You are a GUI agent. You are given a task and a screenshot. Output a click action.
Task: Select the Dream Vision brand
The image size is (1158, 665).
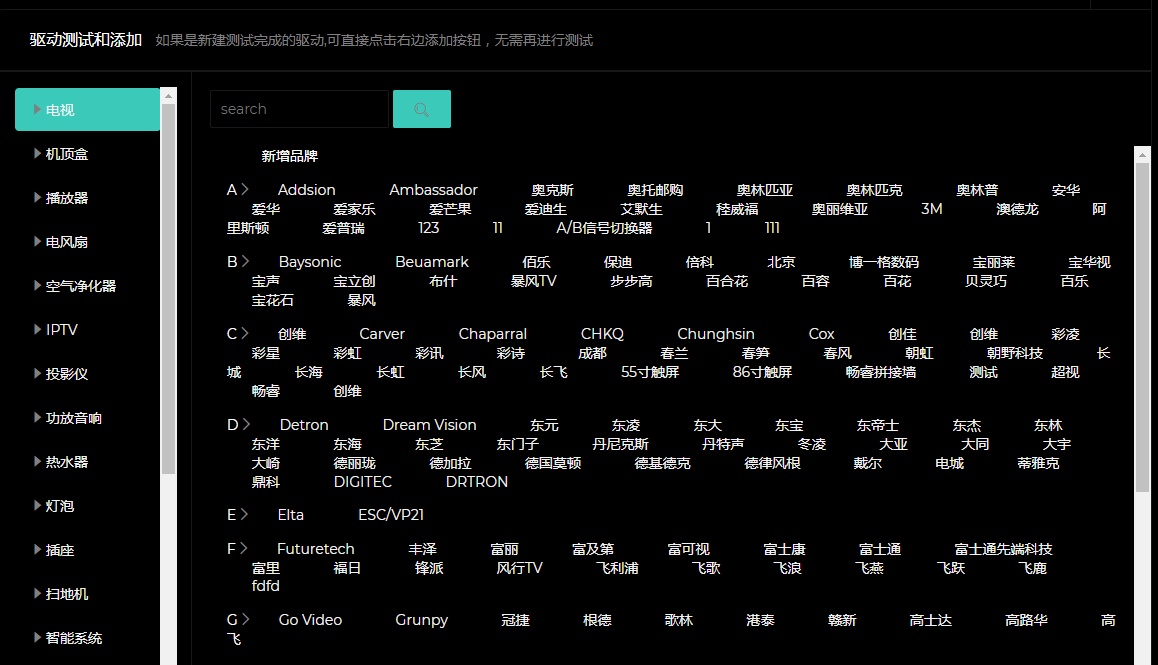pos(430,425)
